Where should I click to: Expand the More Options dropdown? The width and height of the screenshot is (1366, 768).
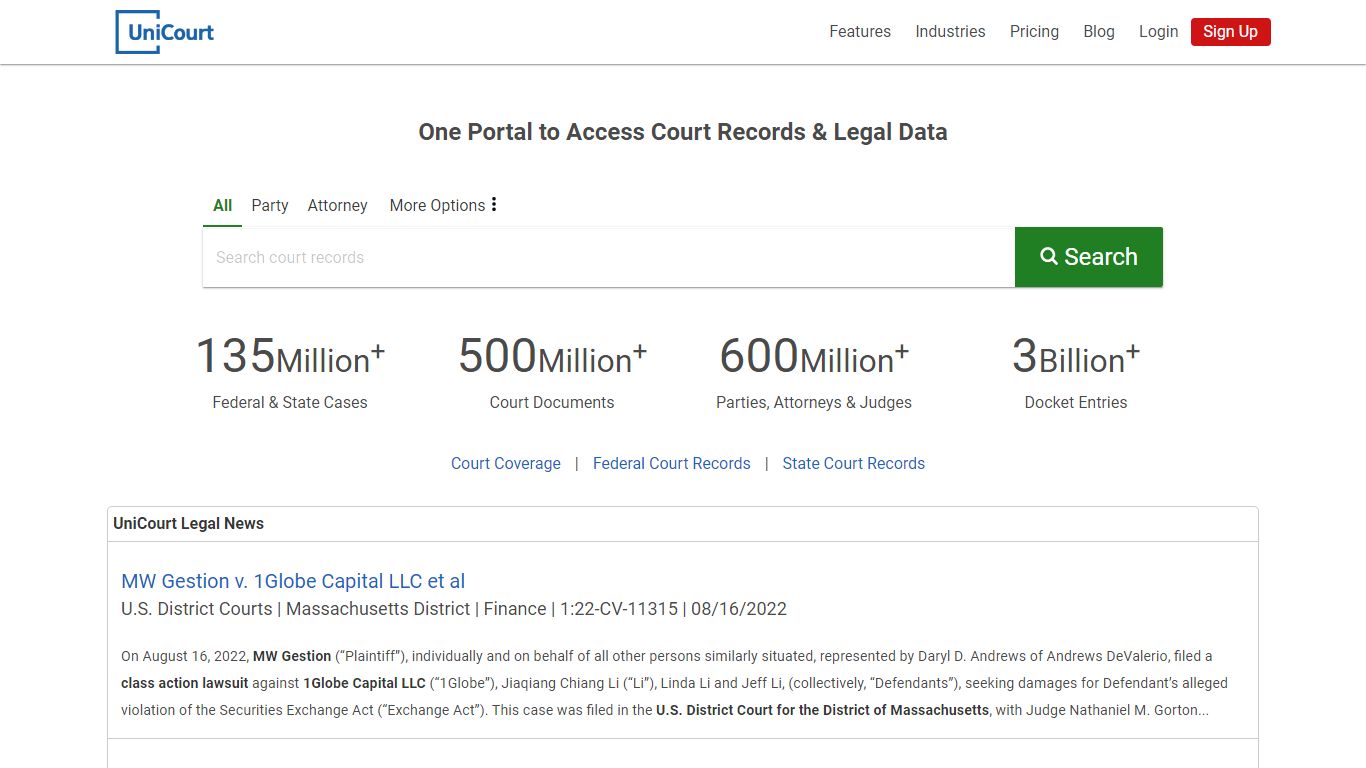[x=443, y=205]
